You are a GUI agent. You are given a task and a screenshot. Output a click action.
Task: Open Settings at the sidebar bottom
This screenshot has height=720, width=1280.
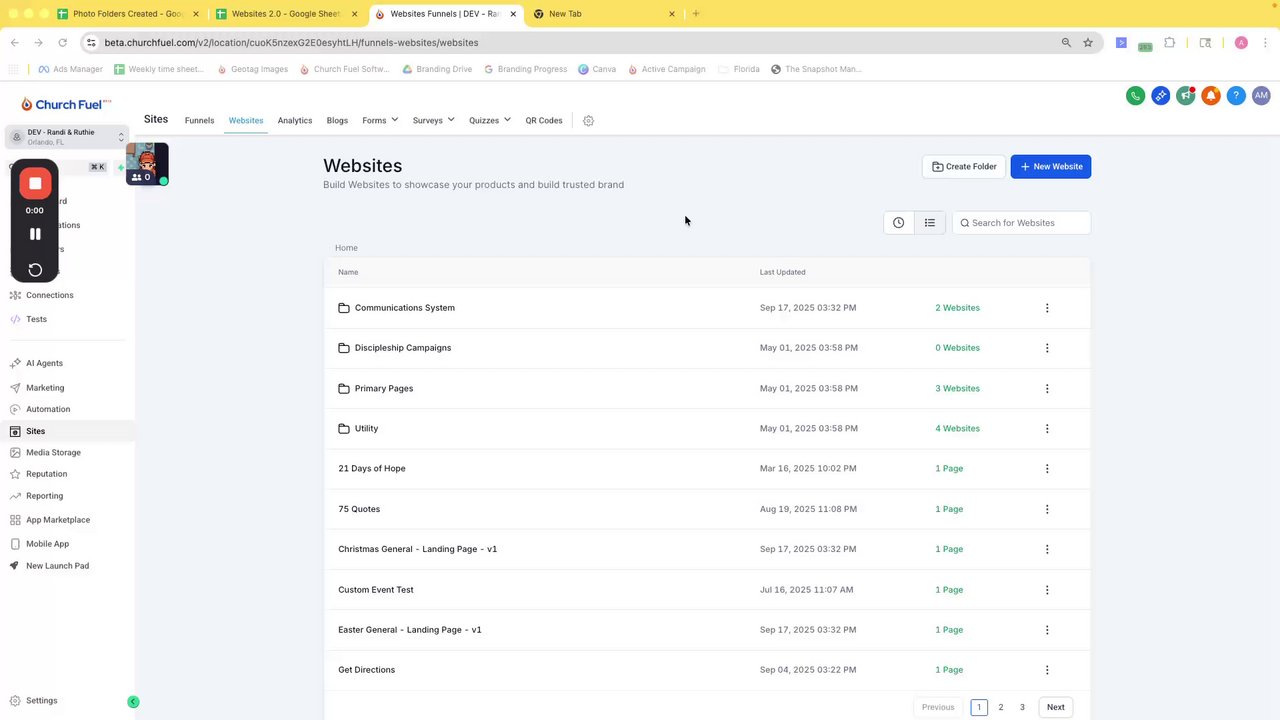click(41, 701)
